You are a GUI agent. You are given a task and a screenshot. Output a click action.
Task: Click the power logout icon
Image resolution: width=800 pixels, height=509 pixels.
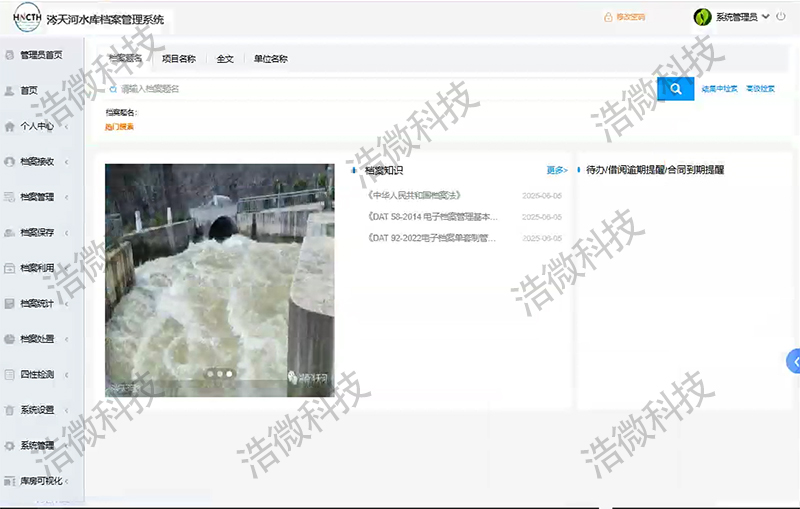pyautogui.click(x=781, y=16)
